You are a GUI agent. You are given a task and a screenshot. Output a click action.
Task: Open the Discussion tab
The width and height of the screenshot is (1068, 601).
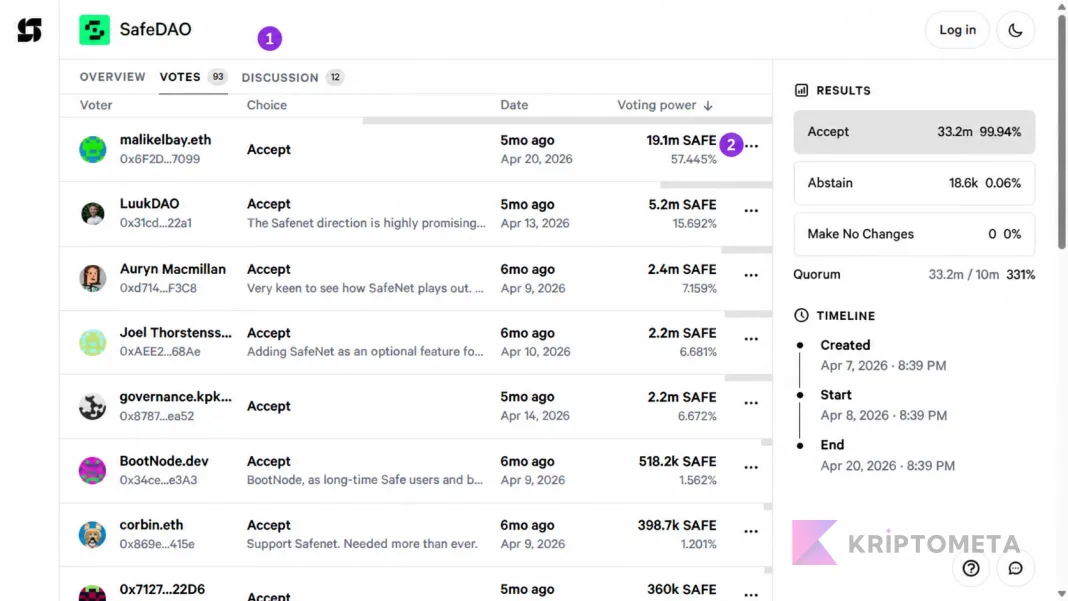[x=293, y=78]
